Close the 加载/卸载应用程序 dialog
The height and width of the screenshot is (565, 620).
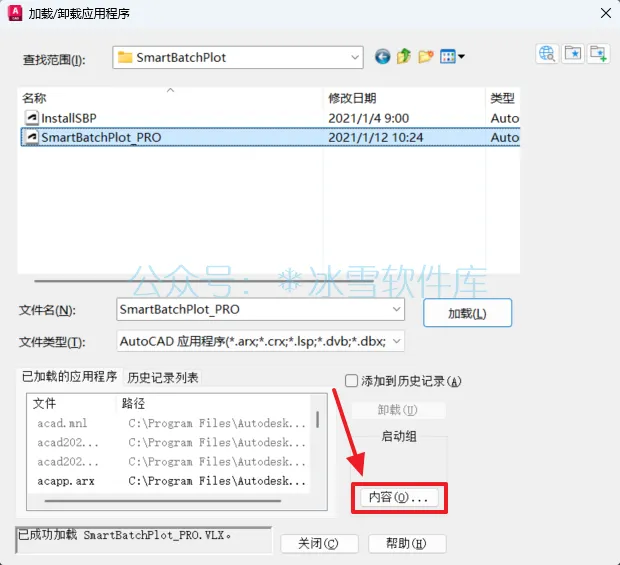(x=605, y=13)
